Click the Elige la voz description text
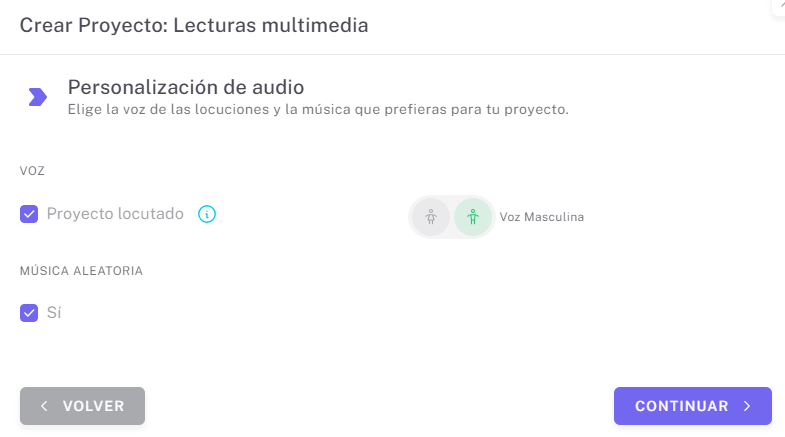This screenshot has width=785, height=437. click(317, 109)
